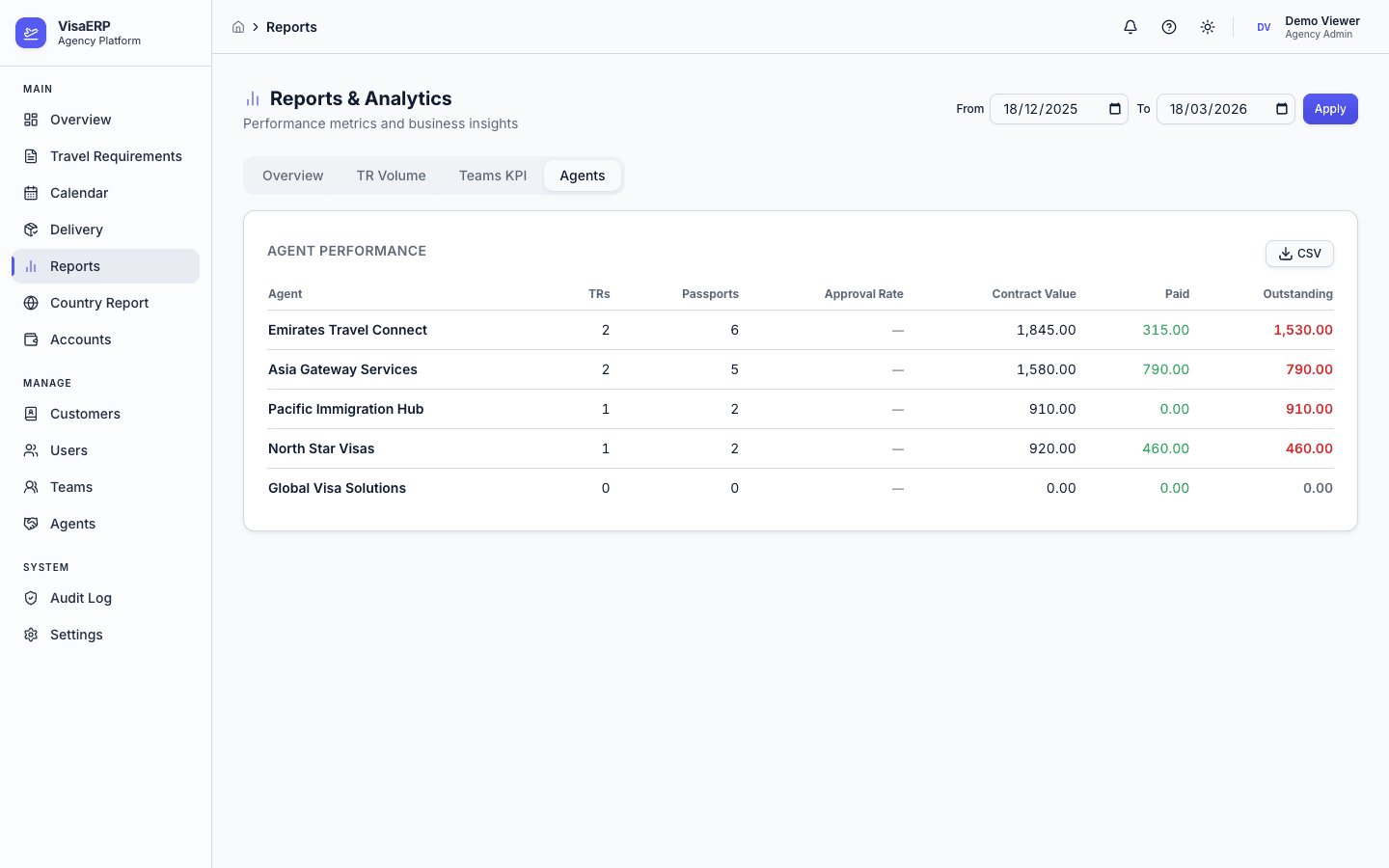The width and height of the screenshot is (1389, 868).
Task: Click the DV user avatar badge
Action: [x=1264, y=27]
